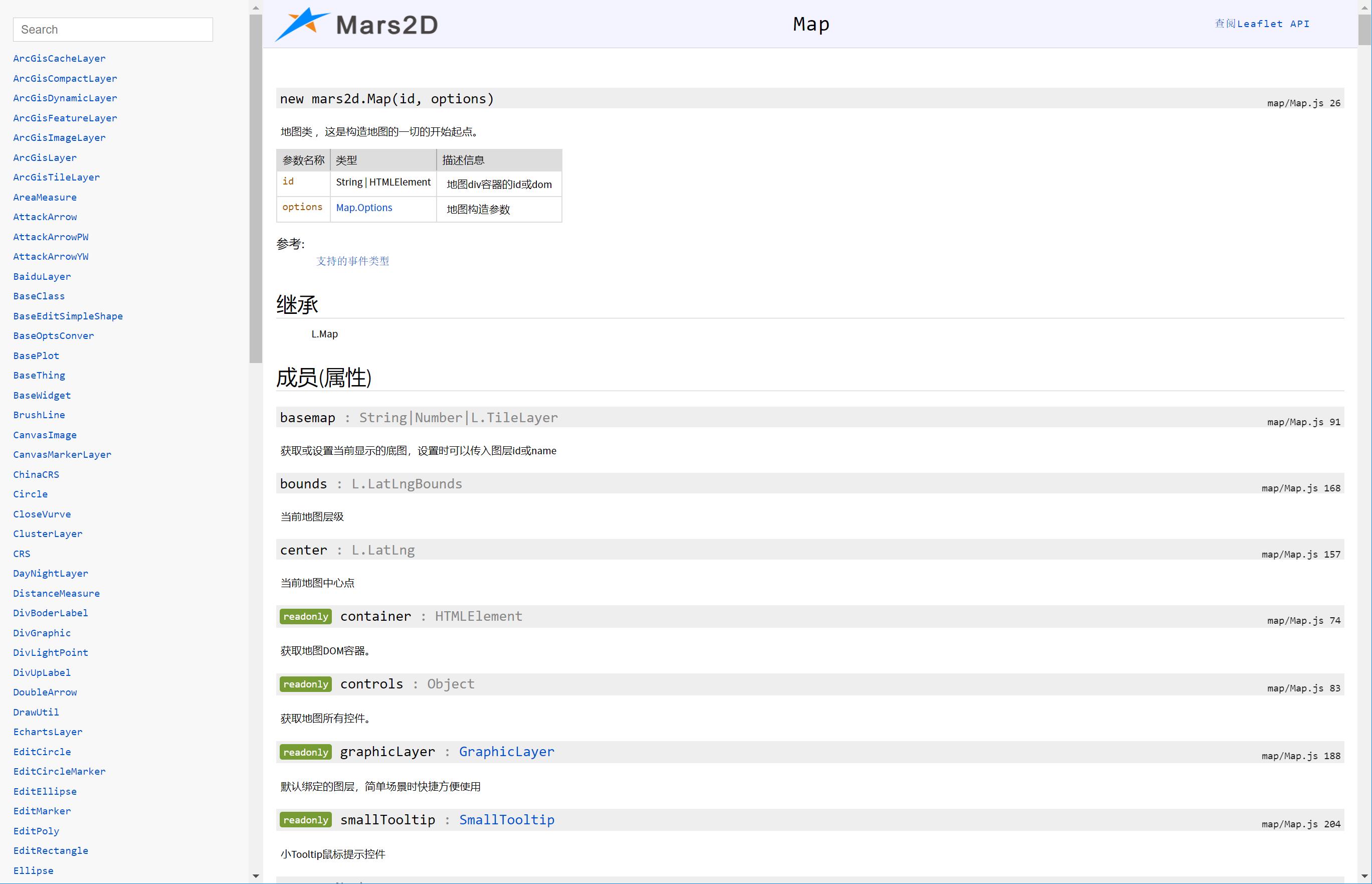1372x884 pixels.
Task: Click main page scrollbar up arrow
Action: click(1364, 8)
